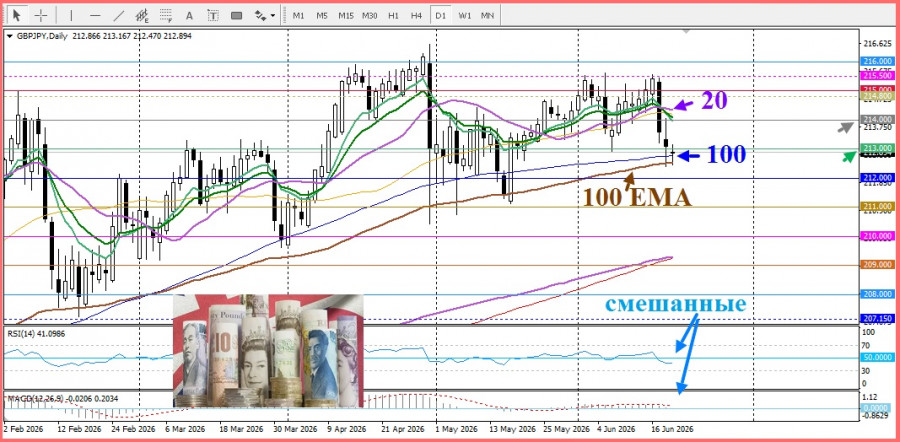Click the 215.500 price level label
Viewport: 900px width, 442px height.
click(x=876, y=76)
